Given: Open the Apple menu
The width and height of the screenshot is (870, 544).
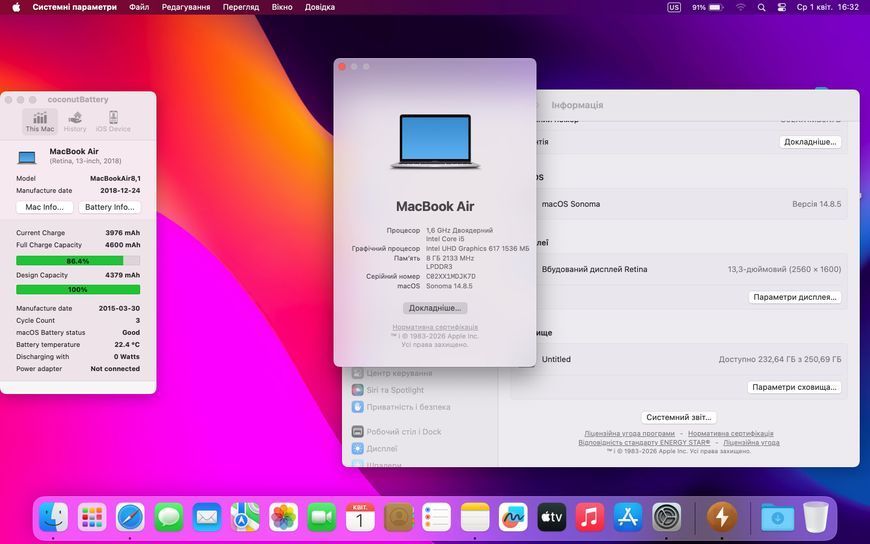Looking at the screenshot, I should coord(16,7).
